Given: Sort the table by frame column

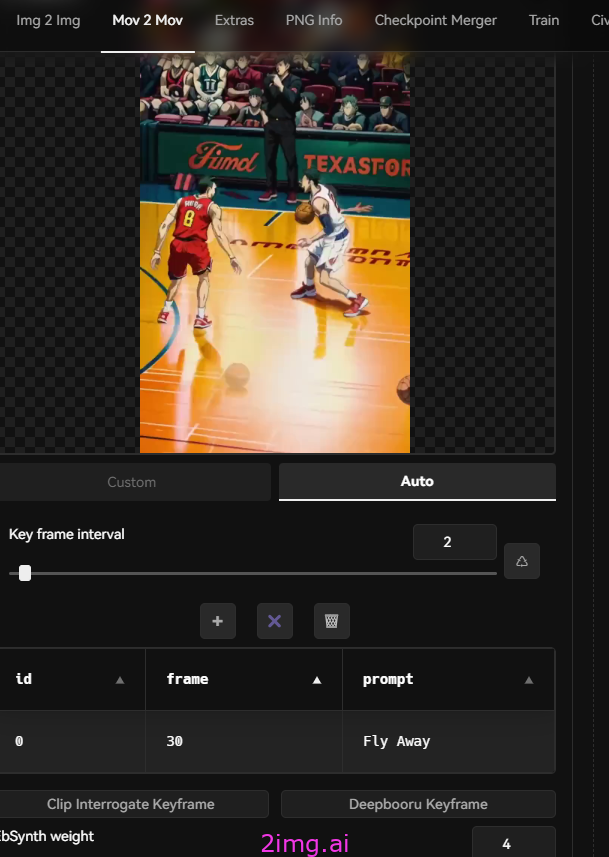Looking at the screenshot, I should pyautogui.click(x=317, y=680).
